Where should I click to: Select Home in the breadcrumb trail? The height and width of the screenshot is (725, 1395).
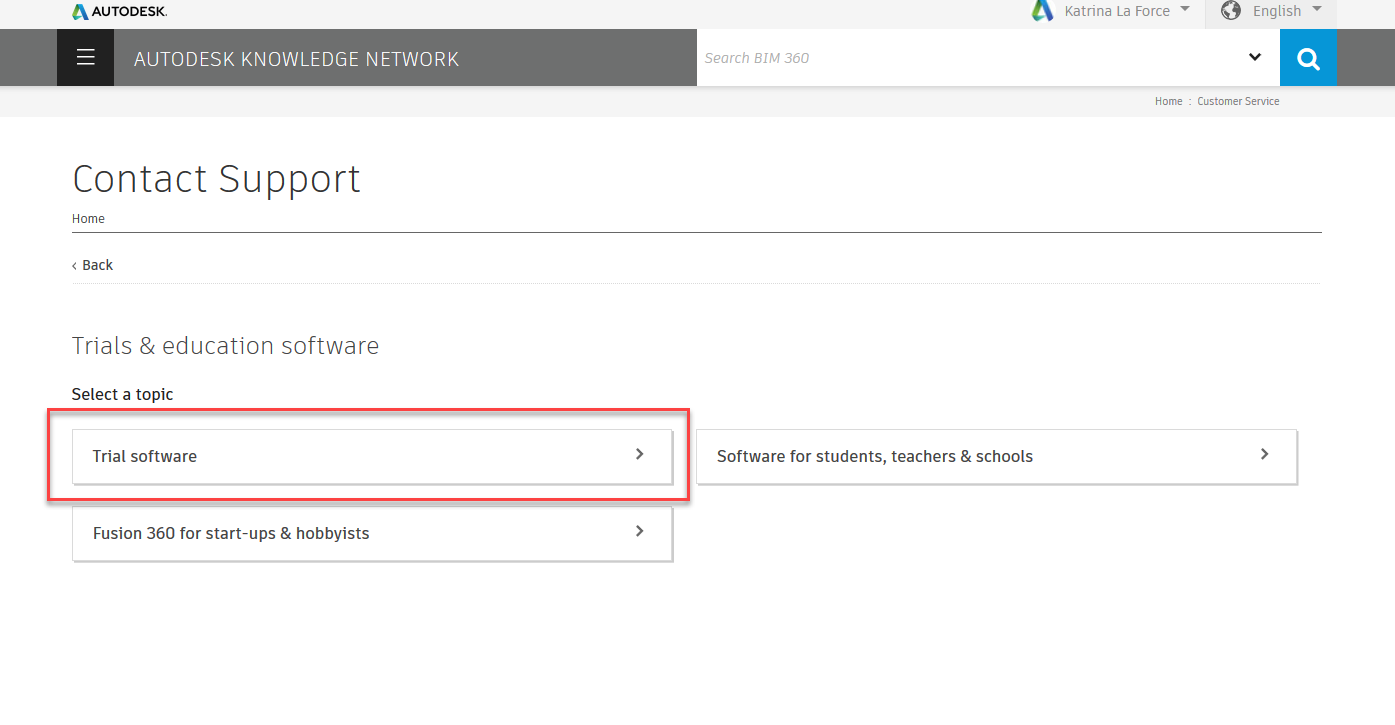pos(1168,101)
